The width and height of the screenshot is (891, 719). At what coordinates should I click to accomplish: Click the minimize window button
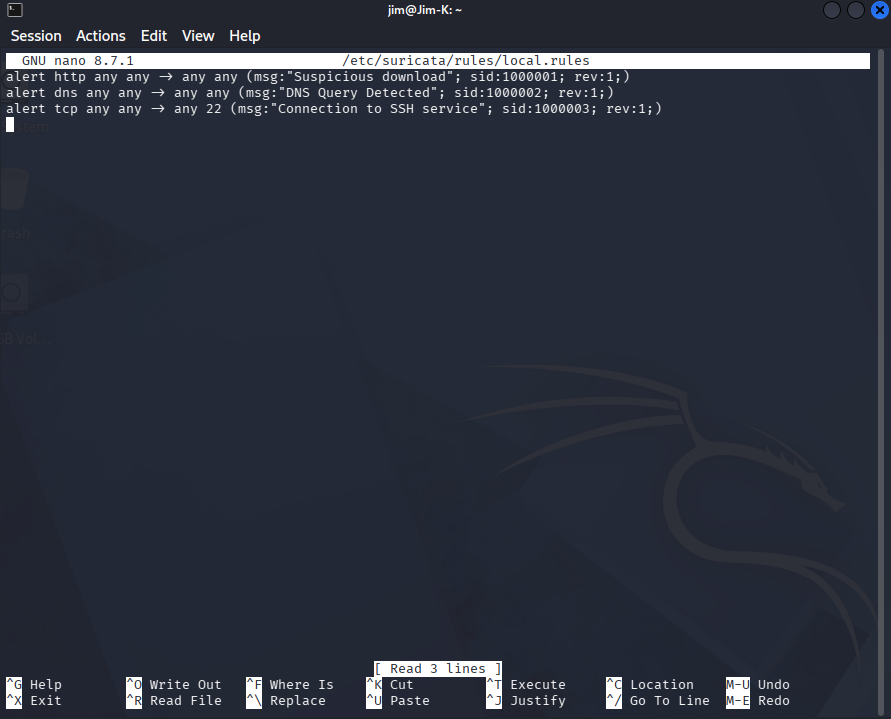coord(831,10)
